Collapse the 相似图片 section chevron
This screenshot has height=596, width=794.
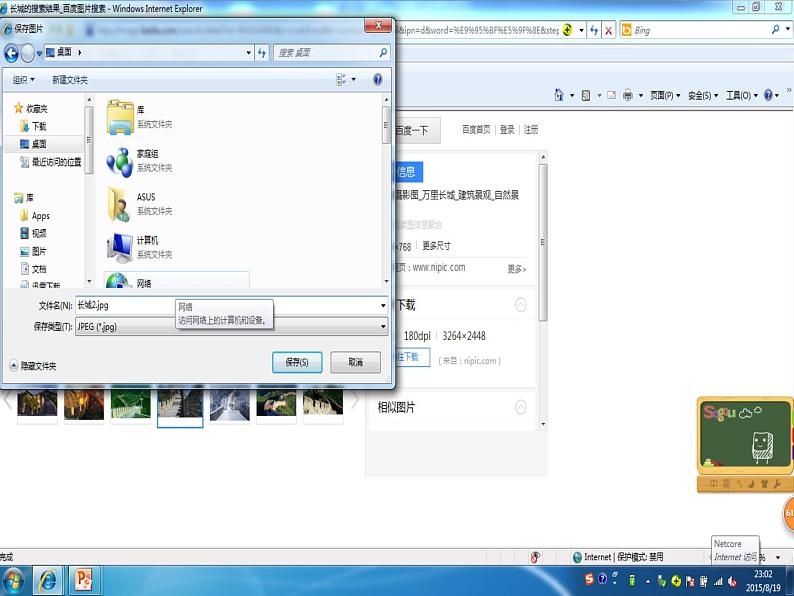click(x=521, y=407)
